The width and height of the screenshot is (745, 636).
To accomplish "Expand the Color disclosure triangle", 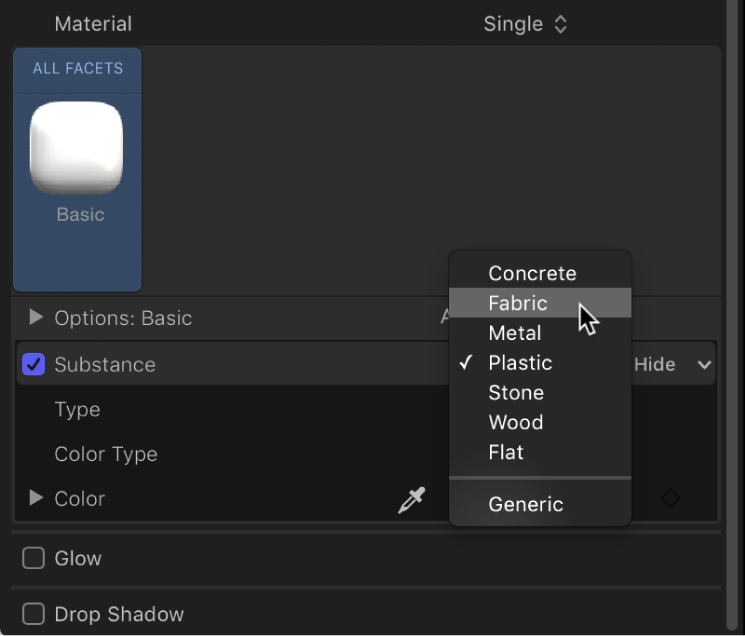I will pyautogui.click(x=37, y=498).
